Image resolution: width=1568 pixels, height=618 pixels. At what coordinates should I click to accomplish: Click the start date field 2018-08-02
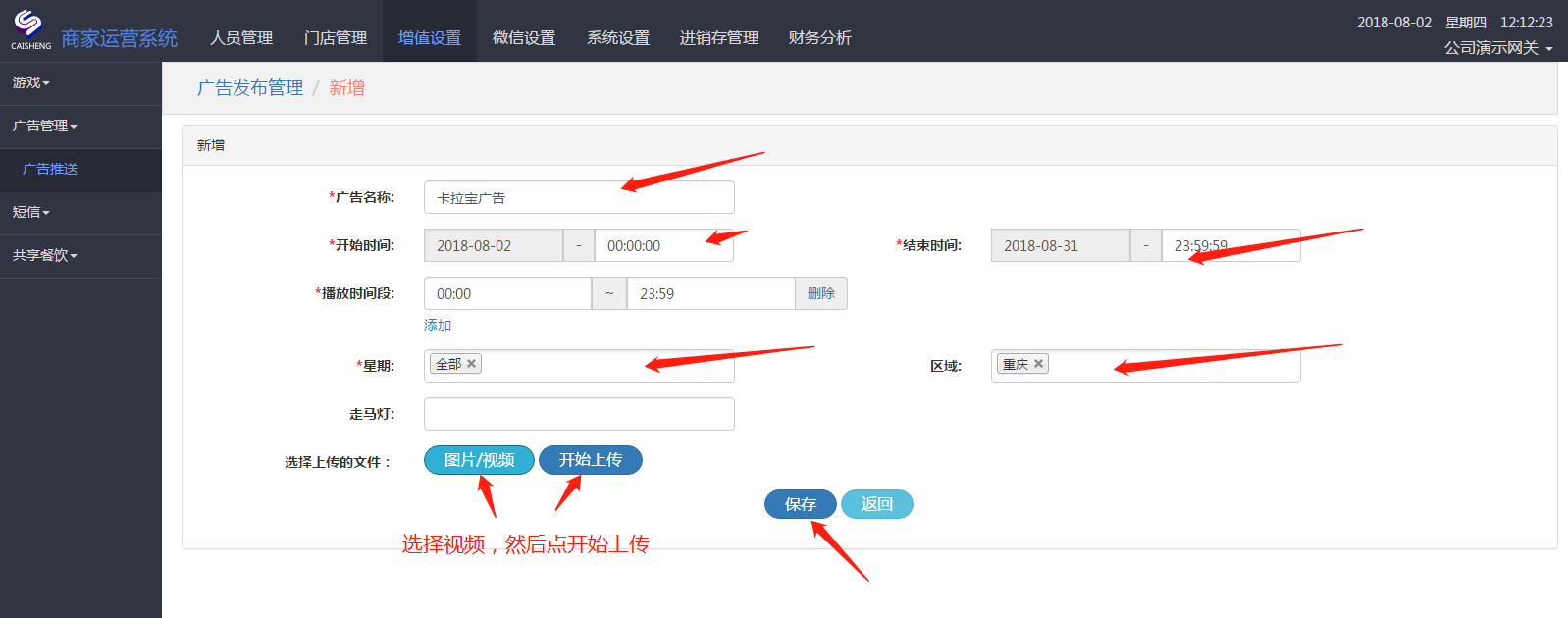494,245
